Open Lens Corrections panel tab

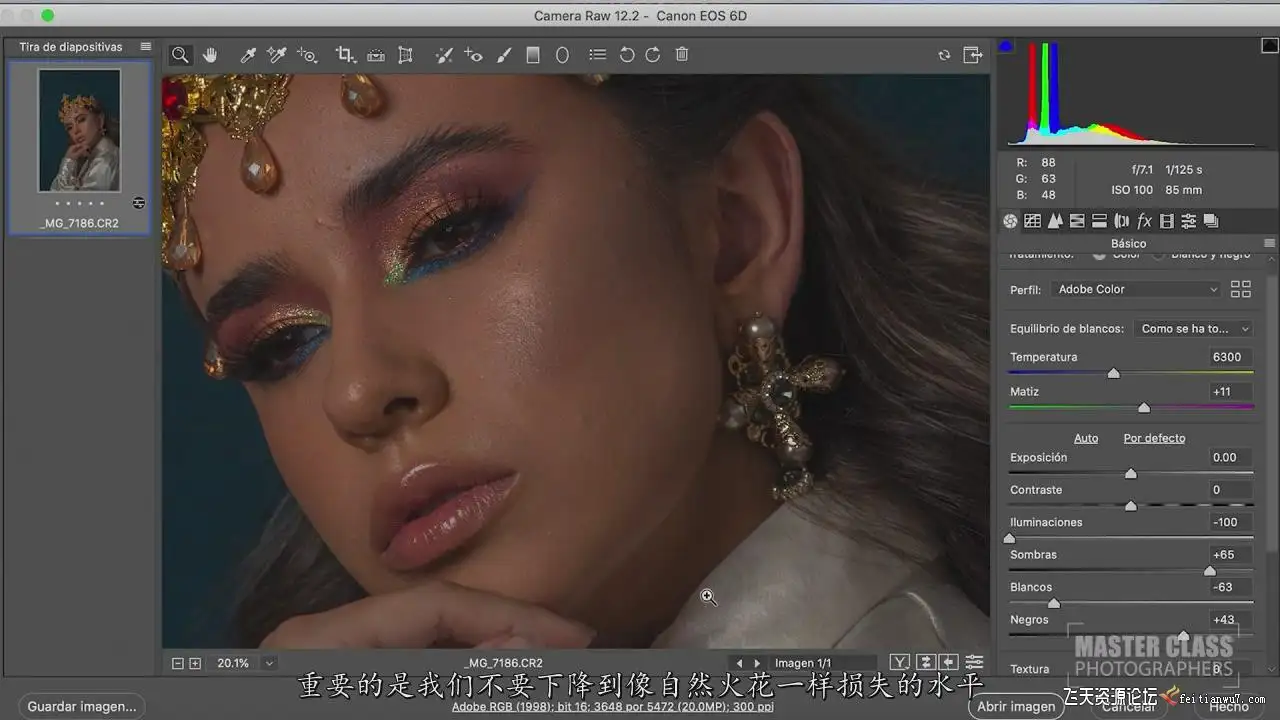point(1122,221)
